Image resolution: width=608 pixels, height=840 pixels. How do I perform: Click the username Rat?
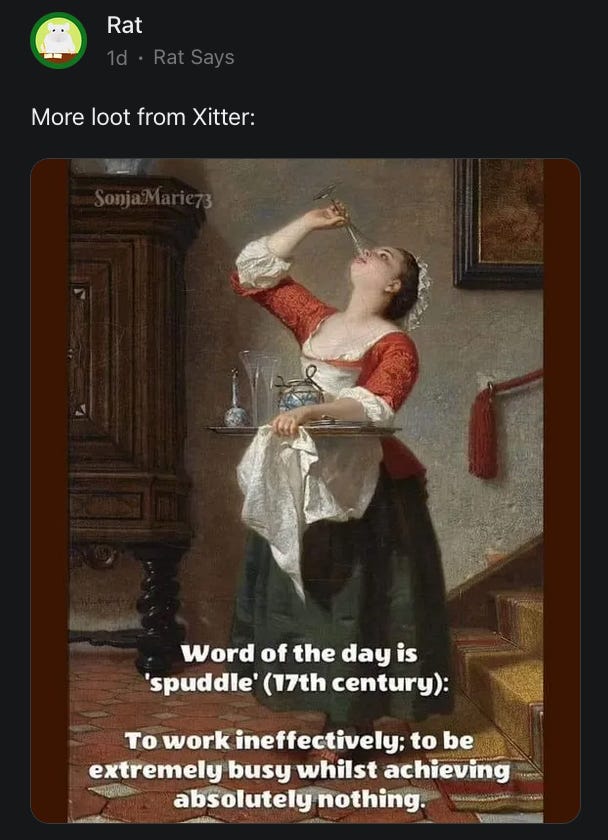click(124, 25)
